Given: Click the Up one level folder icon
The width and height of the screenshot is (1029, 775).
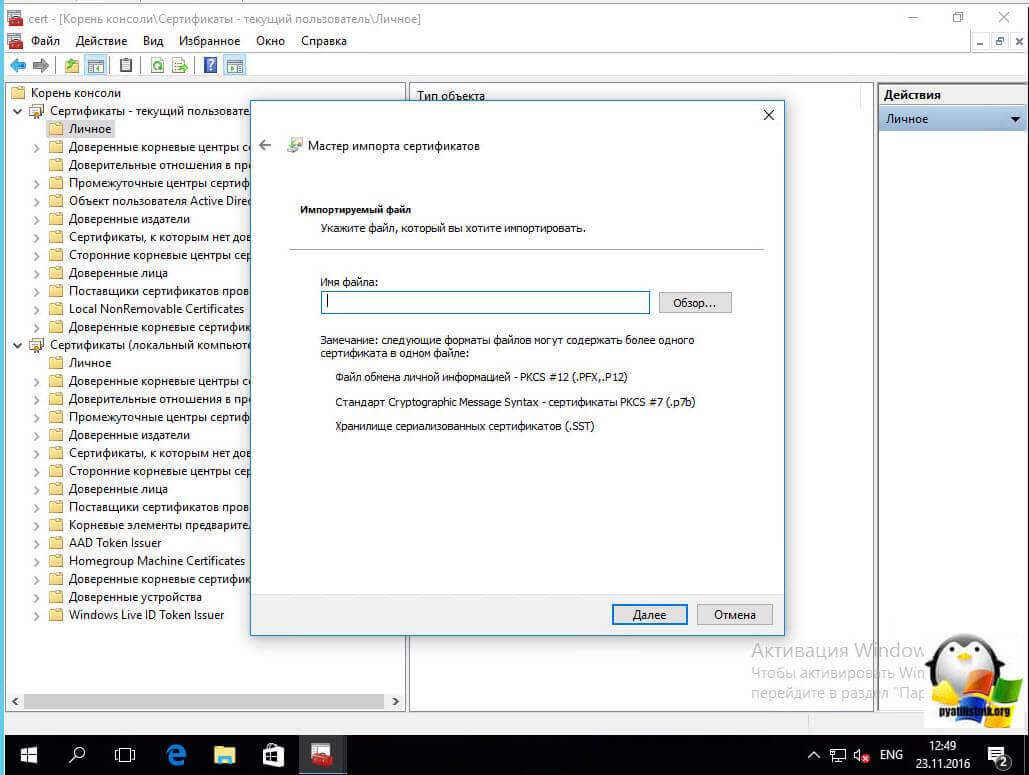Looking at the screenshot, I should (x=71, y=66).
